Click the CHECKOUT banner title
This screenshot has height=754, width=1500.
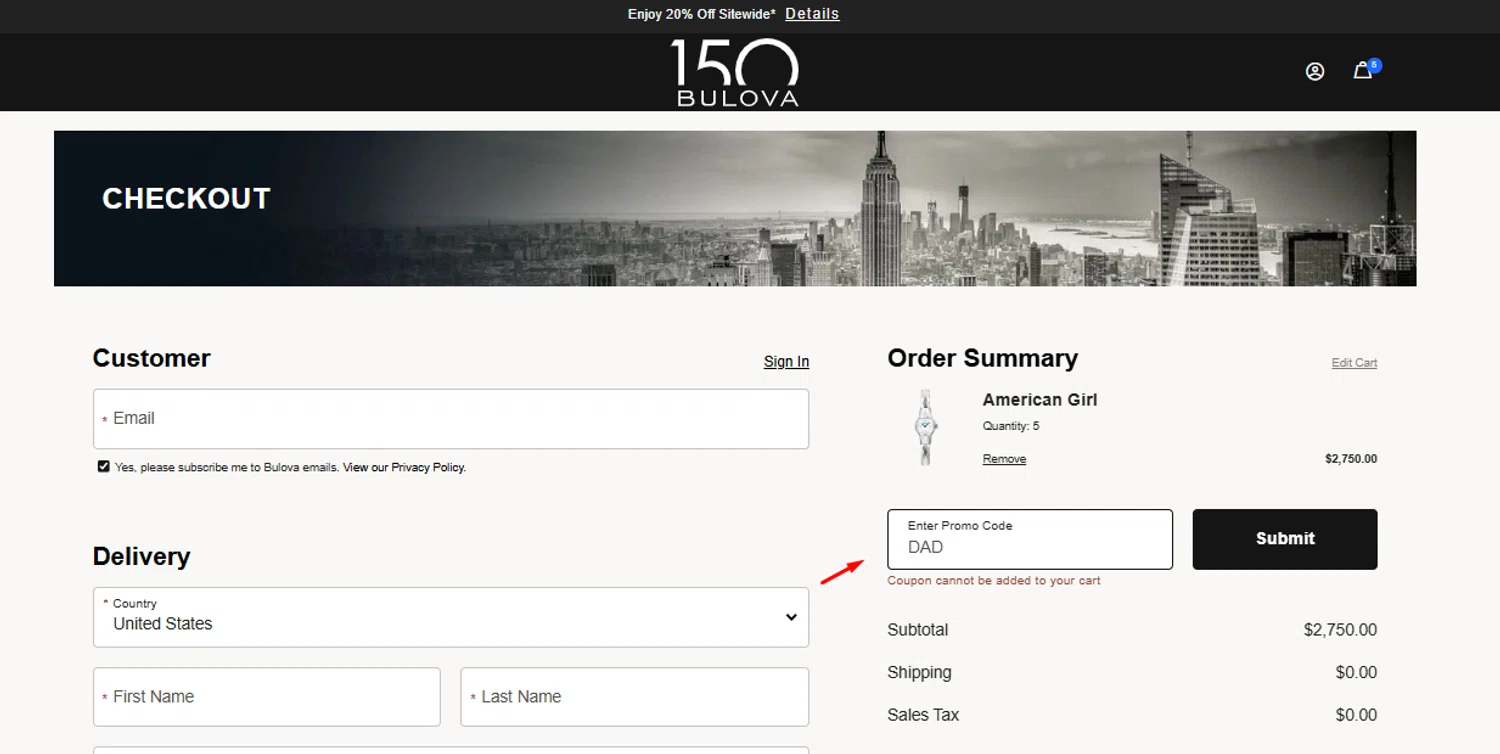point(186,199)
